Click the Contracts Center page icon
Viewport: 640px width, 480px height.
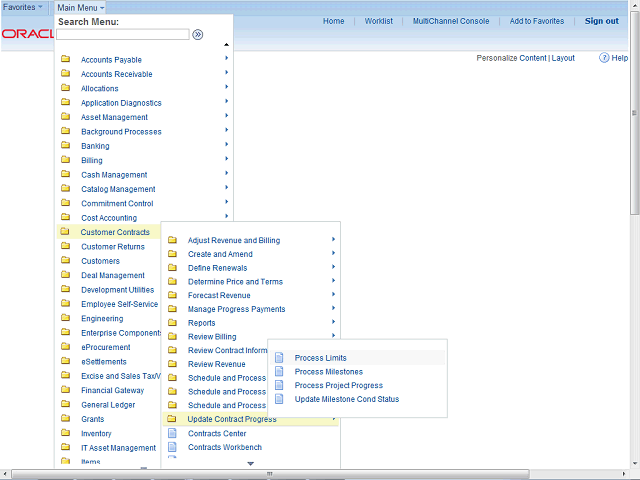pos(173,433)
